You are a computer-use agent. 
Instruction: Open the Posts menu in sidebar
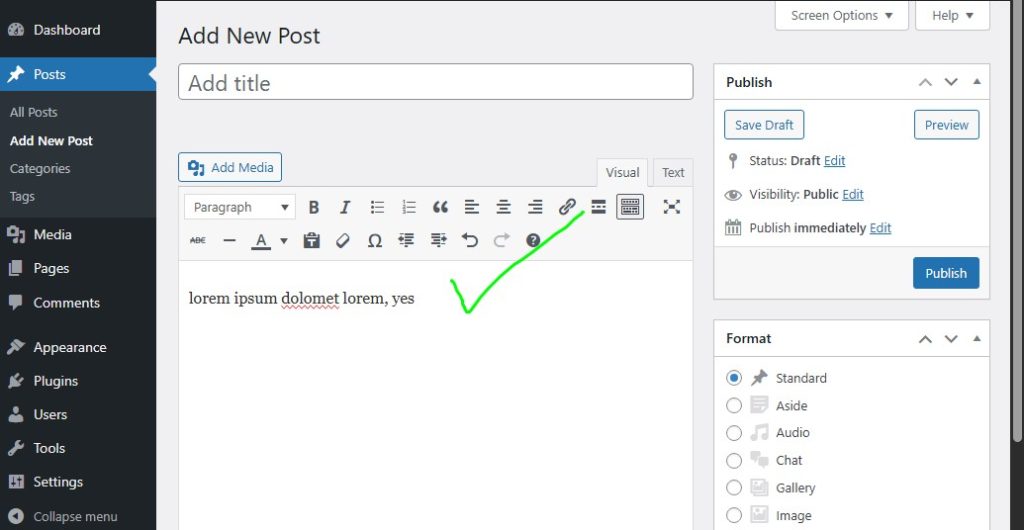point(78,74)
